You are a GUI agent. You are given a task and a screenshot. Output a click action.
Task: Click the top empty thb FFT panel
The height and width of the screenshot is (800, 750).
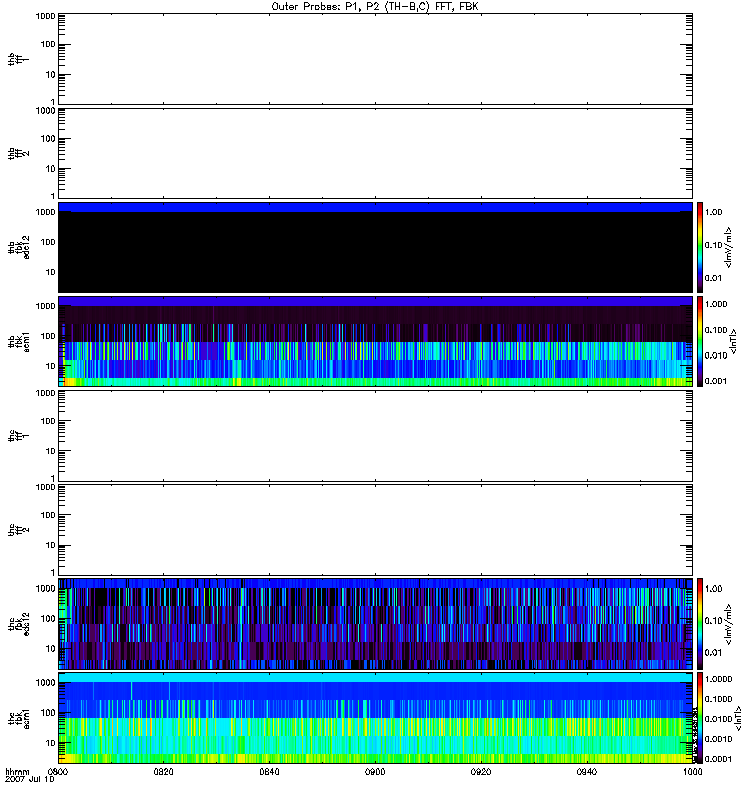[x=375, y=57]
